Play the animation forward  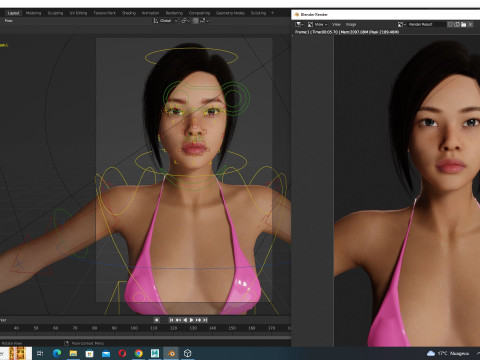pyautogui.click(x=191, y=320)
